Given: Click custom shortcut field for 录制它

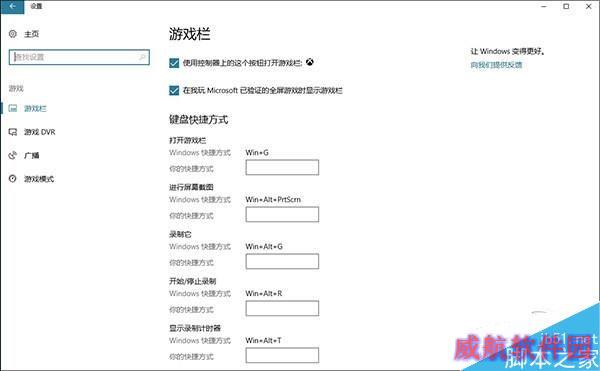Looking at the screenshot, I should pyautogui.click(x=282, y=261).
